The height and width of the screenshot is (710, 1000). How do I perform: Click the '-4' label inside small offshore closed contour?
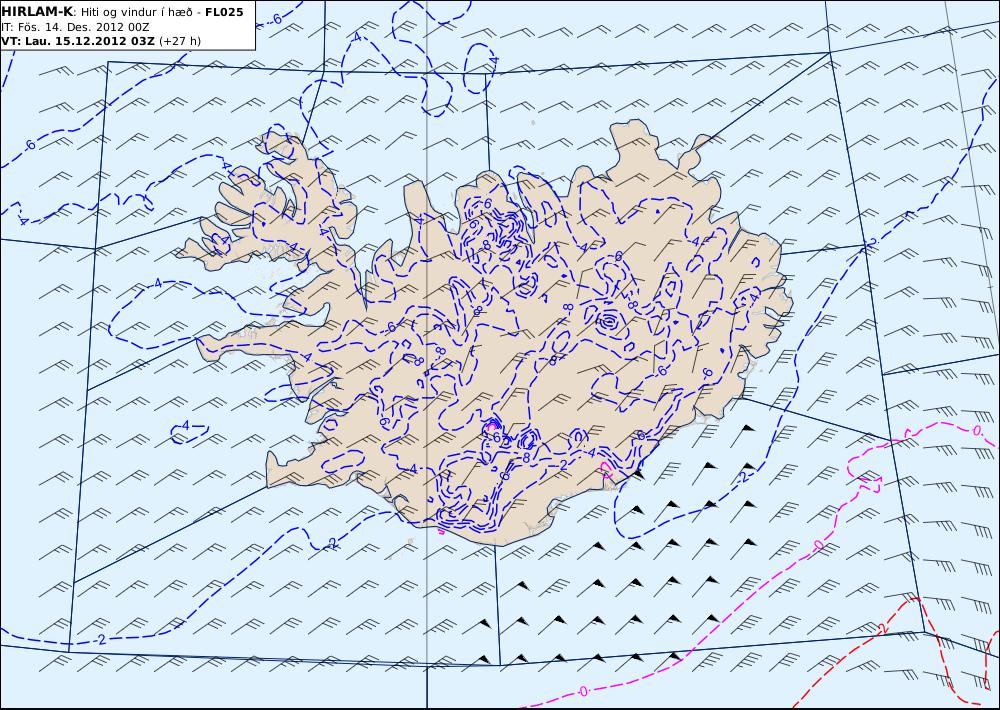pyautogui.click(x=184, y=425)
